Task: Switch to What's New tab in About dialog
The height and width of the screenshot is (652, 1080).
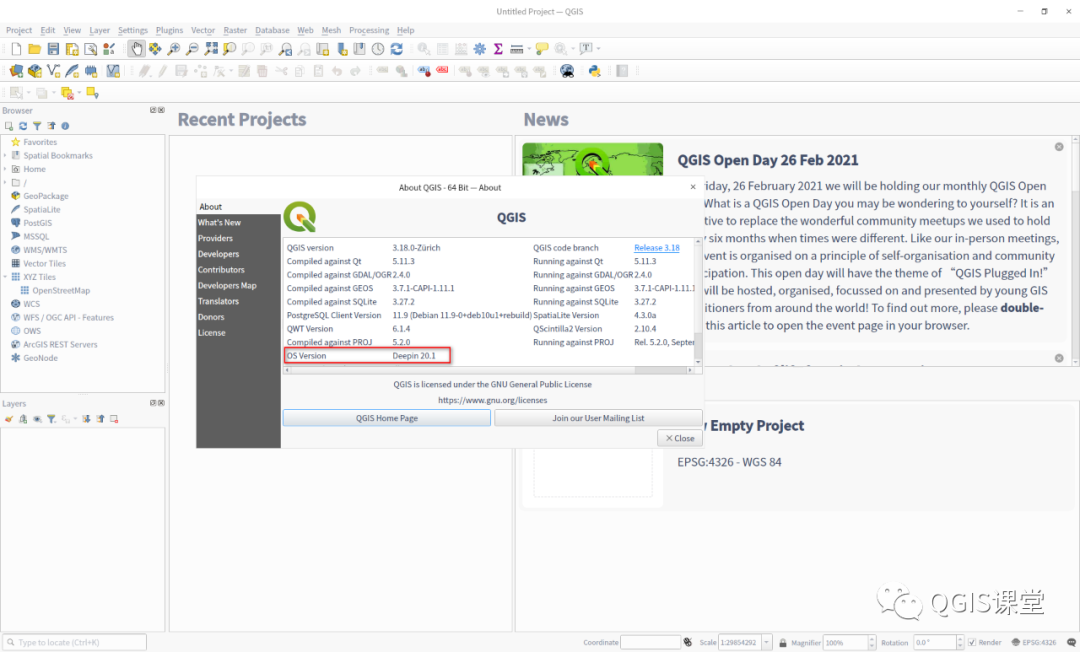Action: (238, 222)
